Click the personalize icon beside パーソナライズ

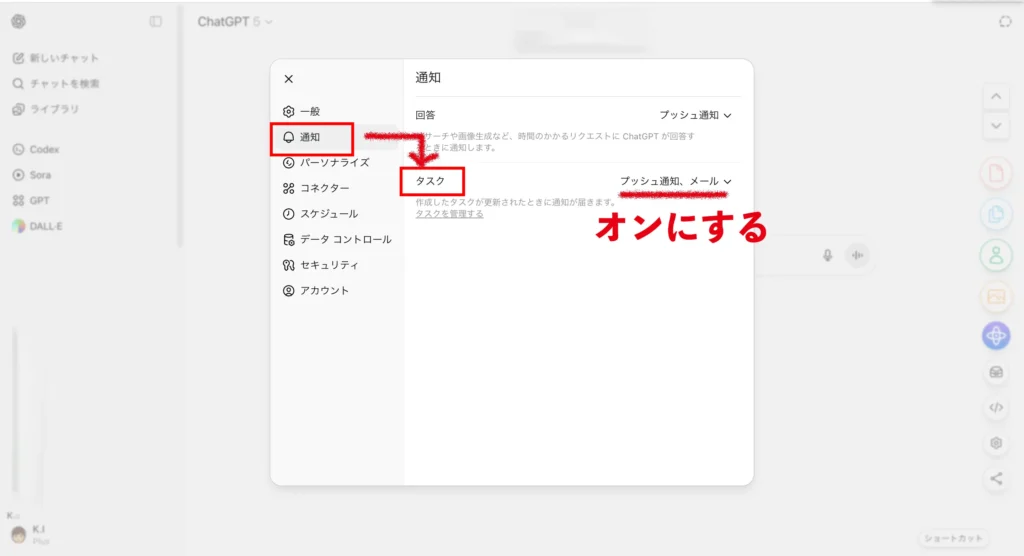point(289,163)
